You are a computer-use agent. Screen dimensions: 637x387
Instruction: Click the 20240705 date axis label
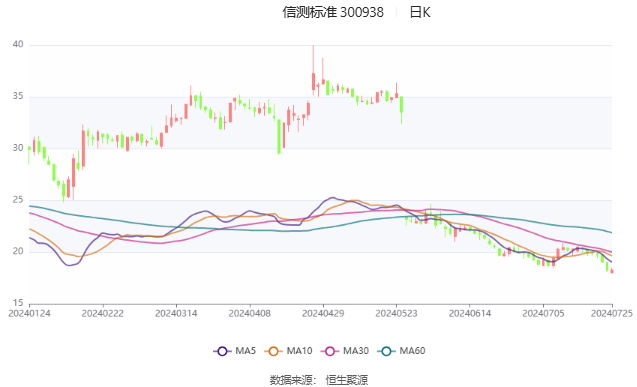(543, 313)
